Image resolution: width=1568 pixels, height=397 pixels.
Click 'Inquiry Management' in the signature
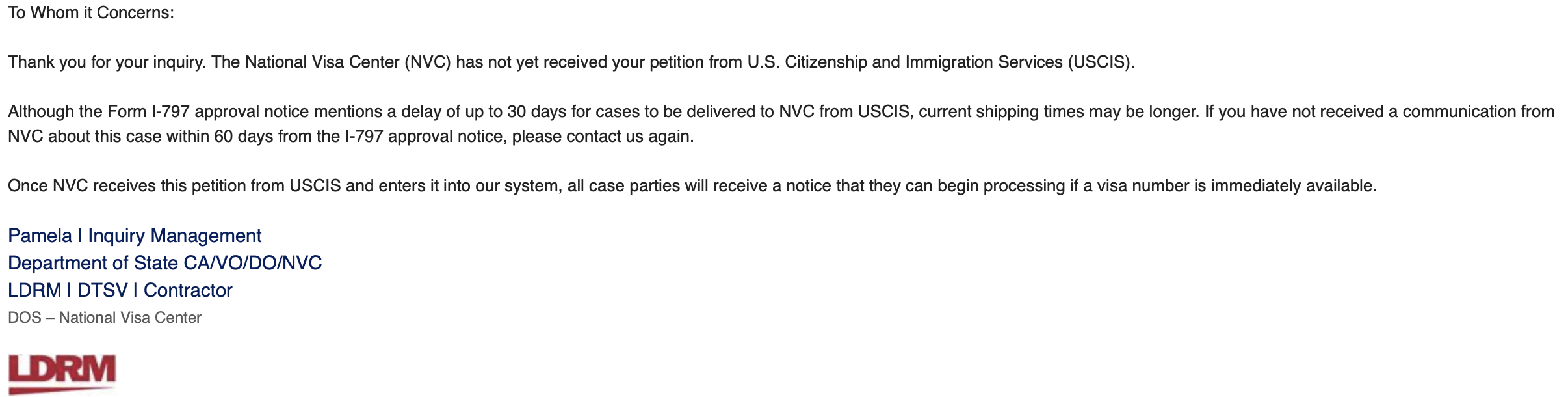click(x=174, y=235)
